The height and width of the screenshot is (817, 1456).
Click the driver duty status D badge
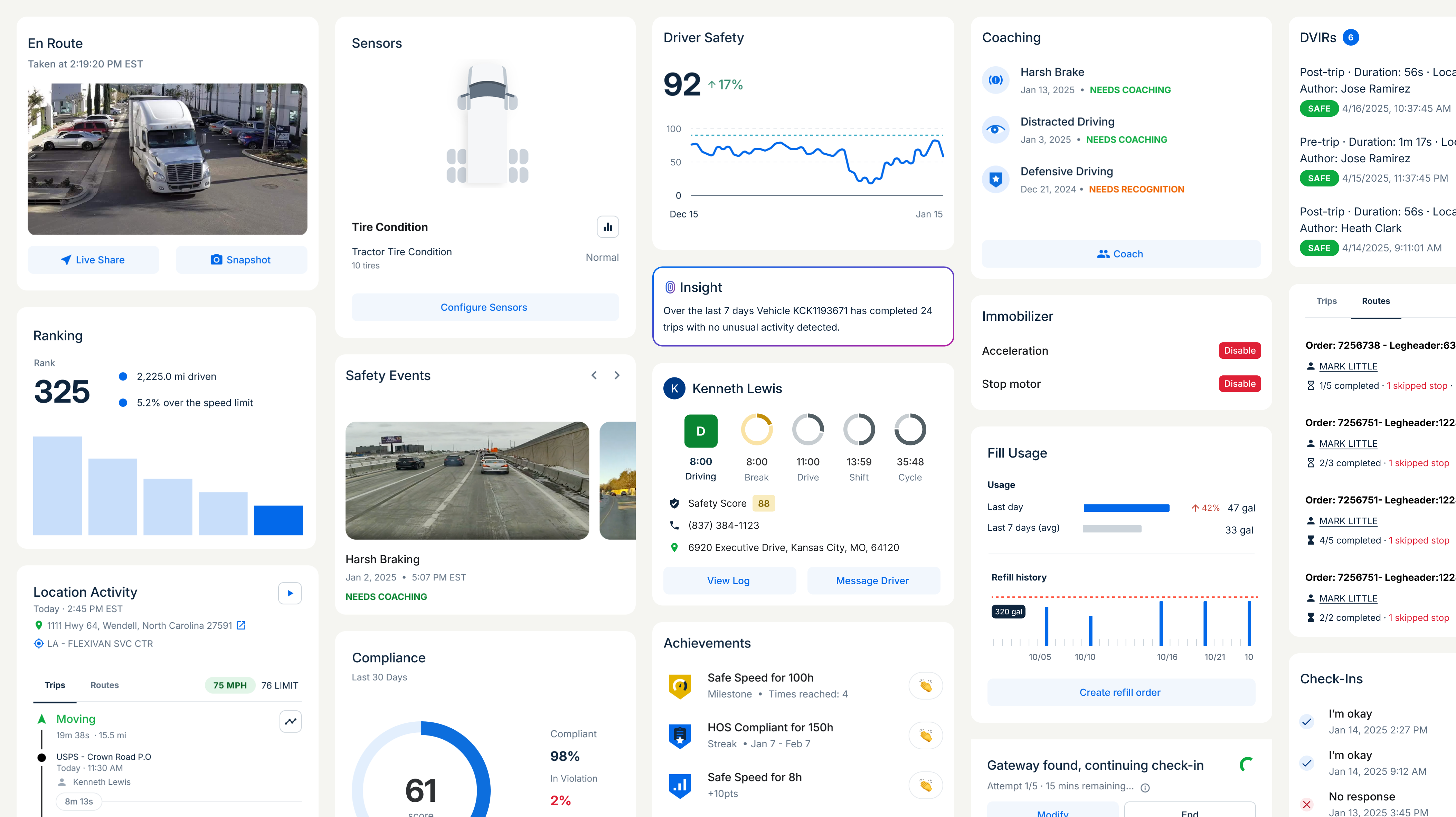point(700,431)
